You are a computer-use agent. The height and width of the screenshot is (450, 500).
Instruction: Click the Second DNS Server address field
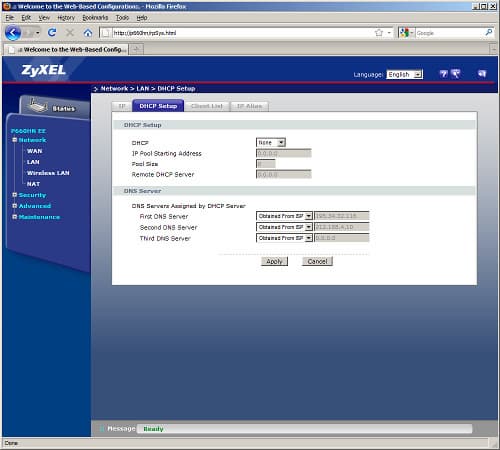click(342, 227)
